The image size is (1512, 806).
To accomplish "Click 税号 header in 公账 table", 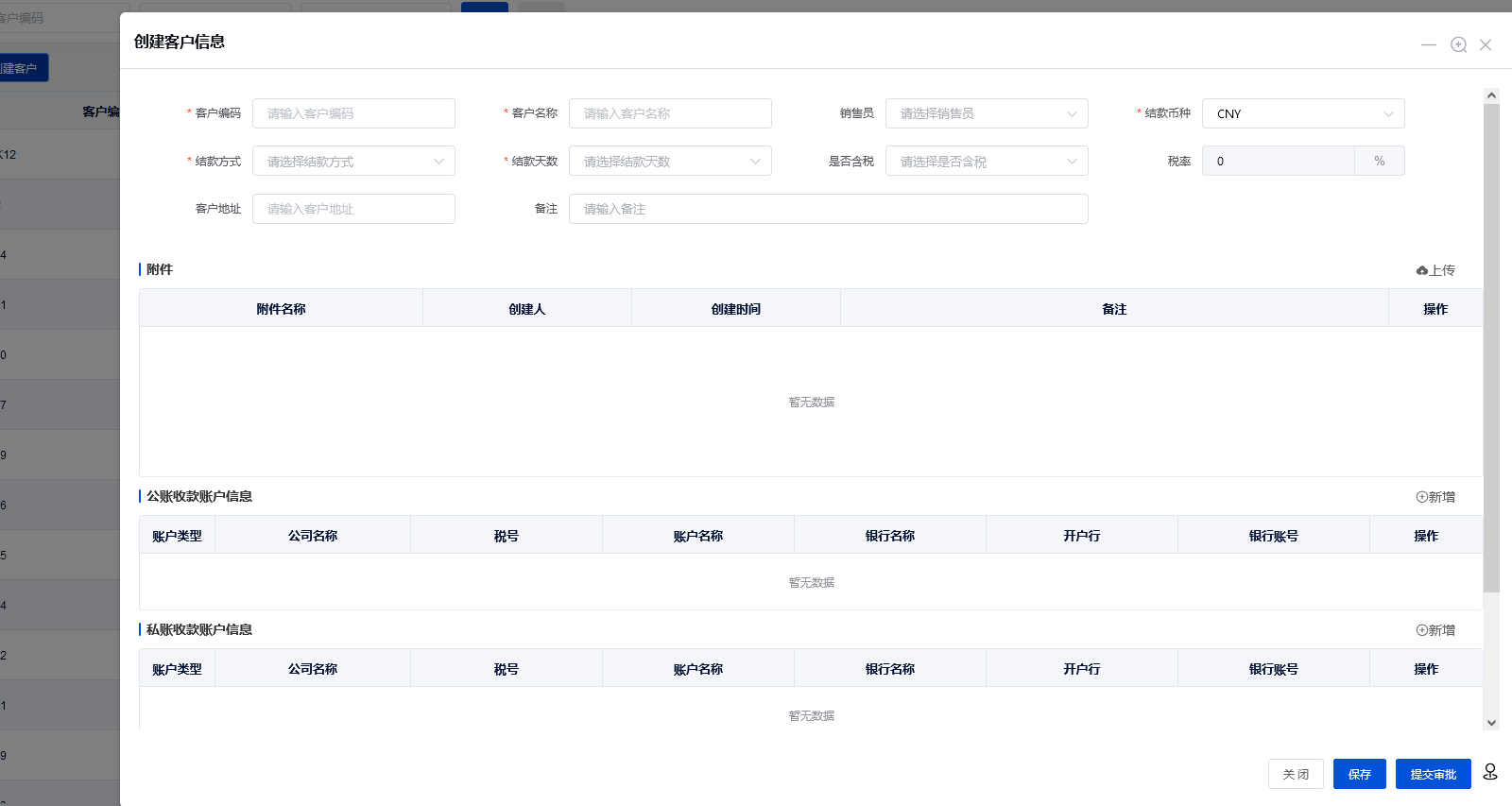I will (507, 536).
